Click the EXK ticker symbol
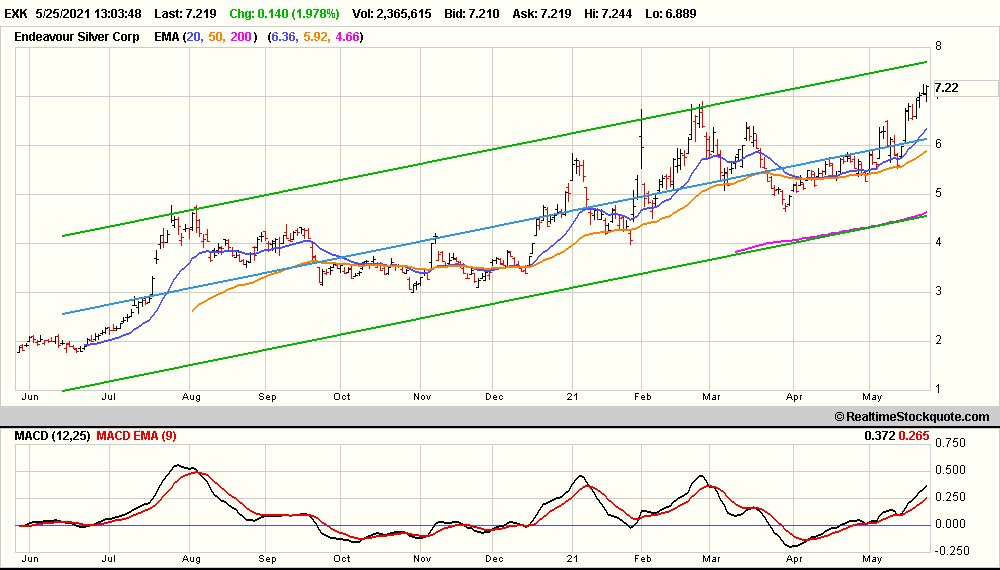 [15, 13]
